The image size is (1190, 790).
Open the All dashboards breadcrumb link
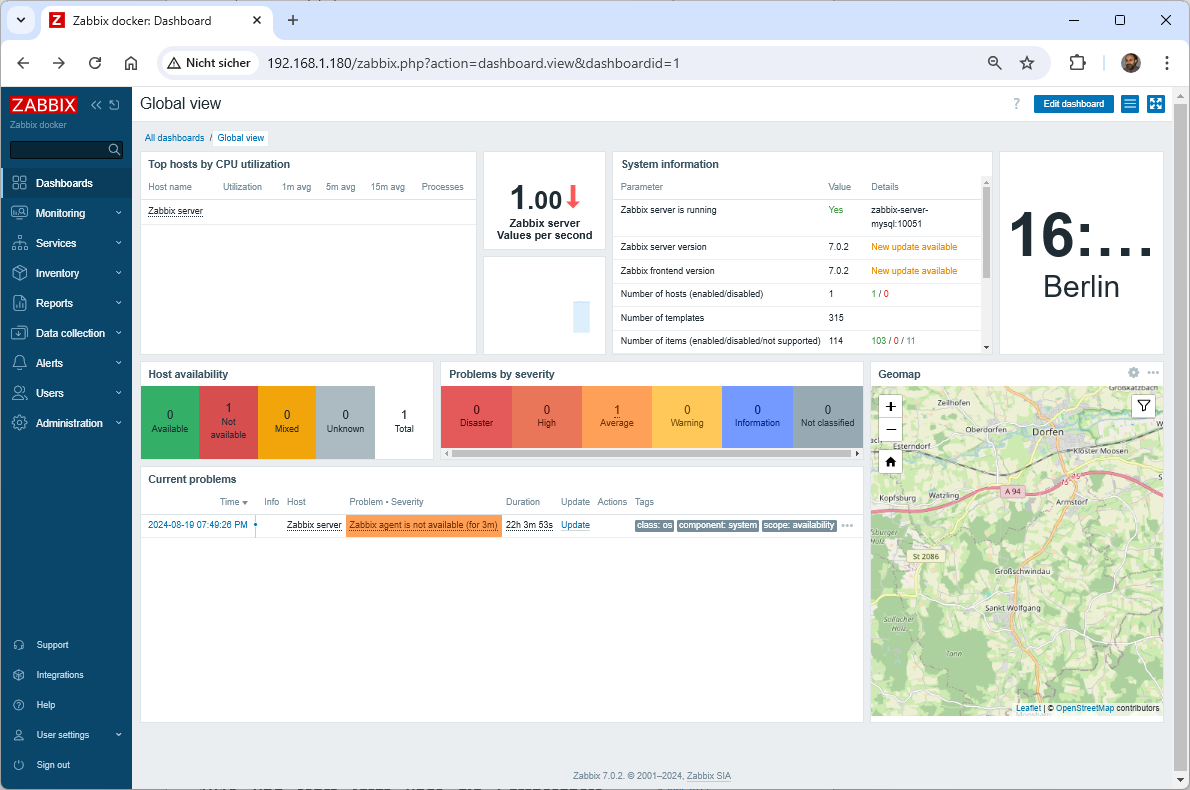(174, 138)
